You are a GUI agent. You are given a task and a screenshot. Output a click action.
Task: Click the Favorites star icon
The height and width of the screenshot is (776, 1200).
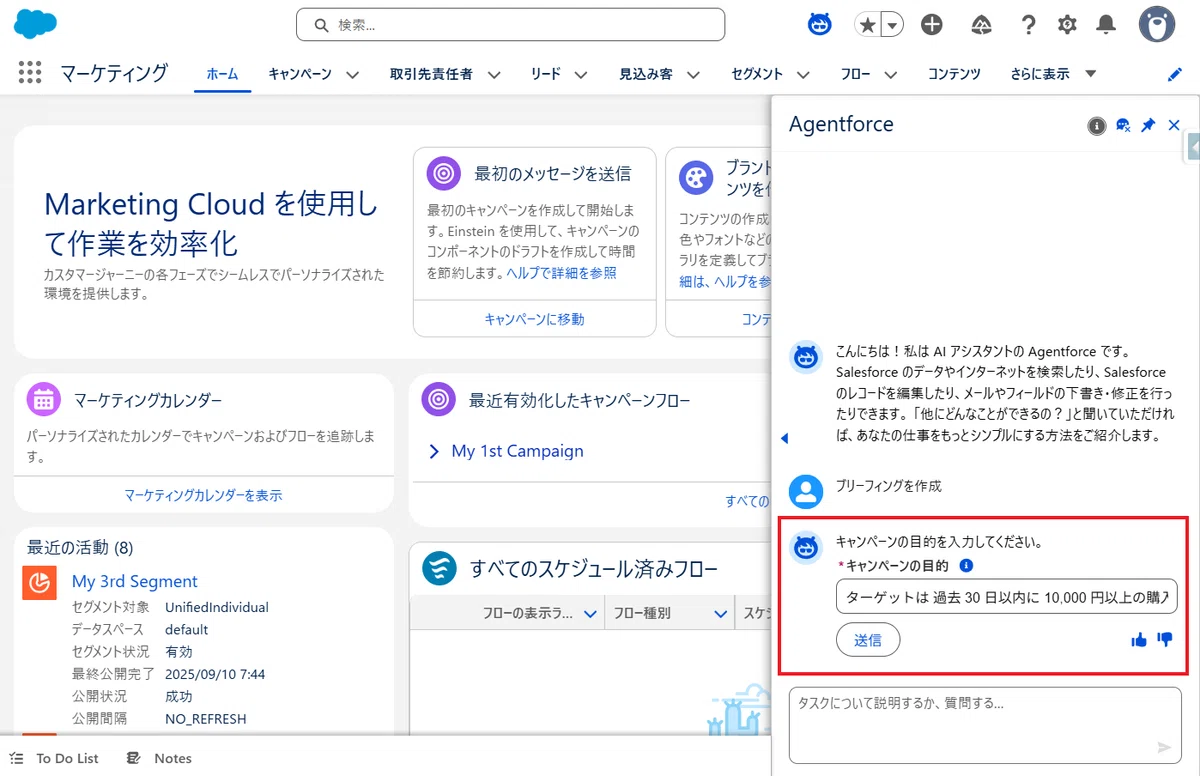(866, 25)
